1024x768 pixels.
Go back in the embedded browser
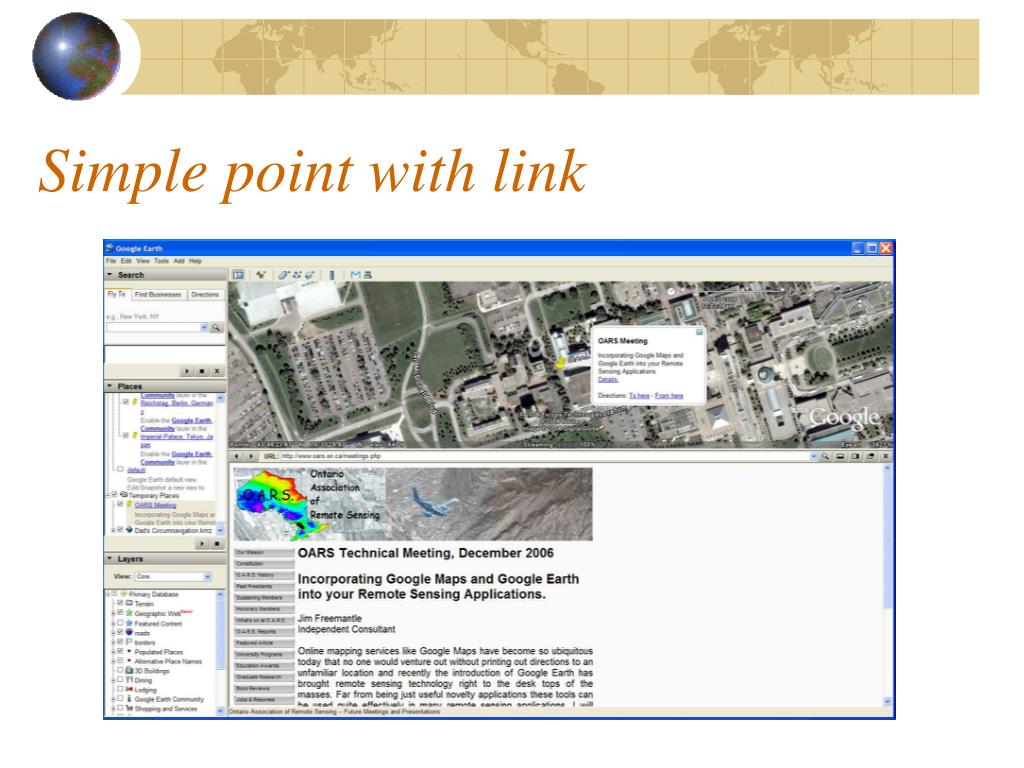point(237,456)
